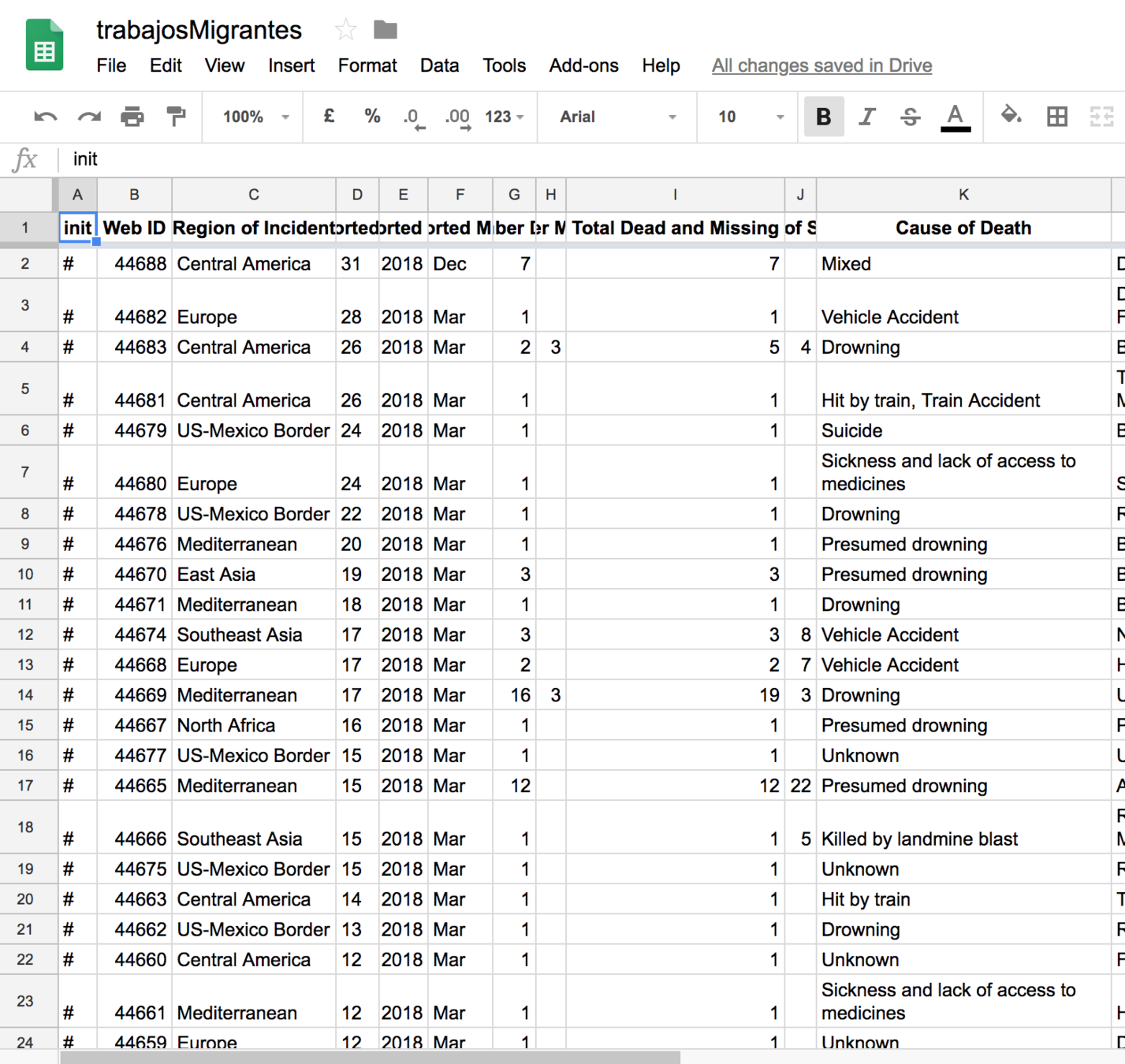Open the Tools menu
This screenshot has height=1064, width=1125.
pos(504,65)
